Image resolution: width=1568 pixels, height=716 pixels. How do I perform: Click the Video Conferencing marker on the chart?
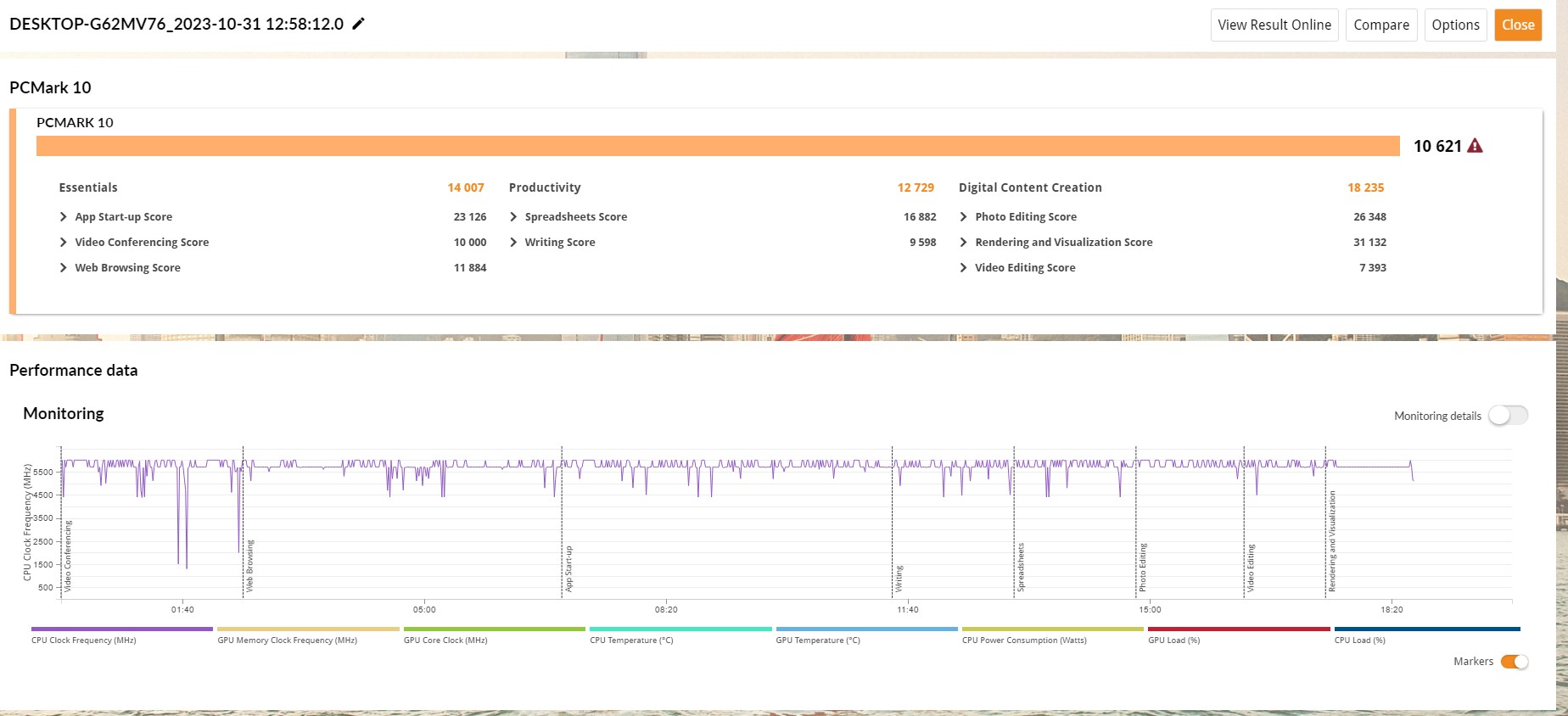[x=69, y=556]
